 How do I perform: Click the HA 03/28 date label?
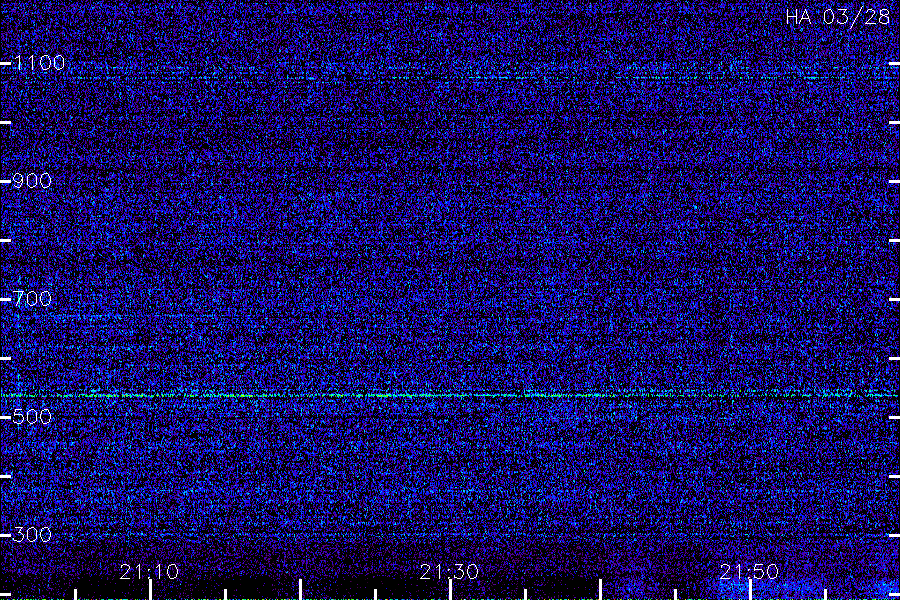[837, 17]
